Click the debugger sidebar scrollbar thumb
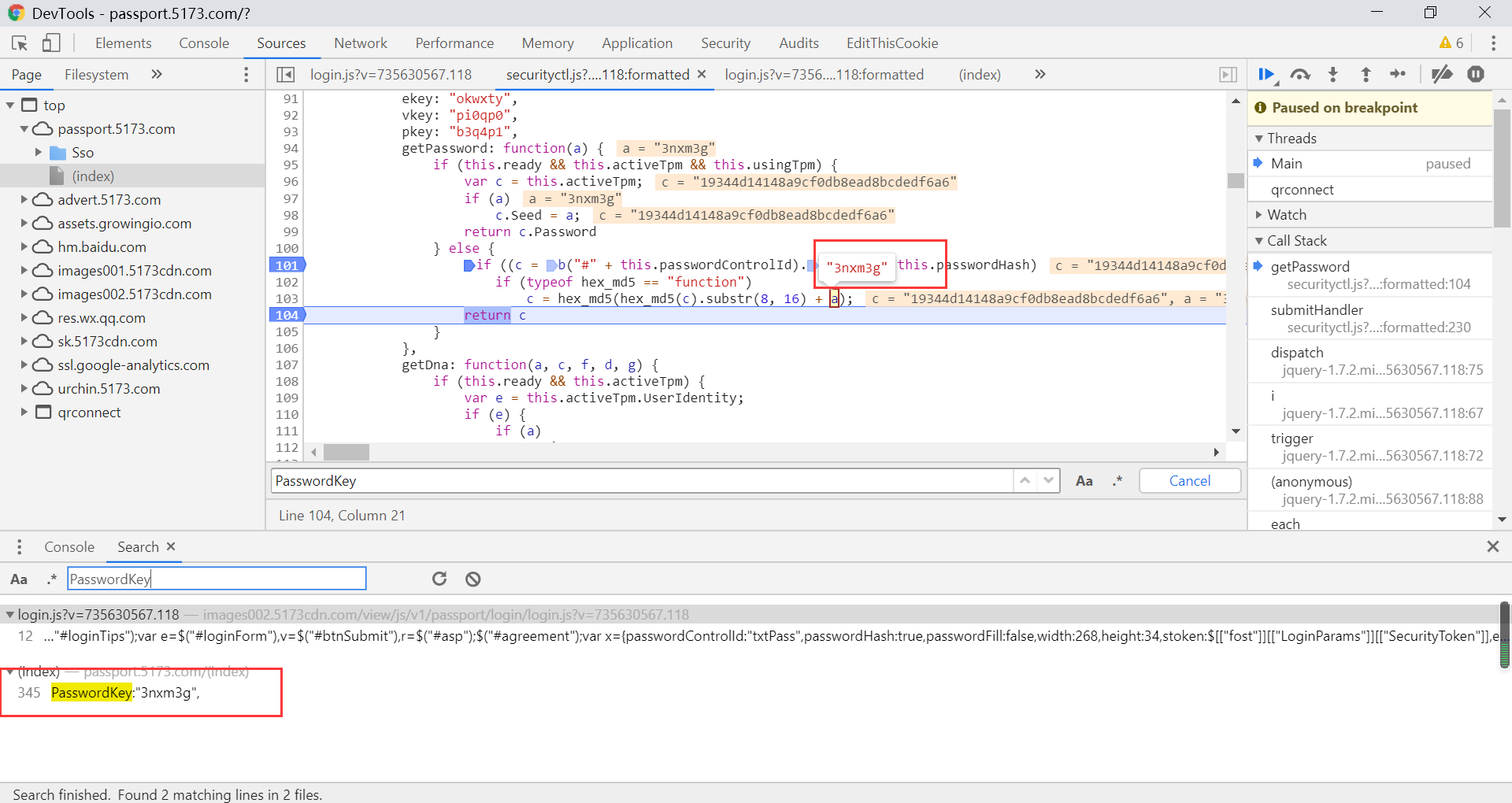The image size is (1512, 803). click(x=1502, y=168)
